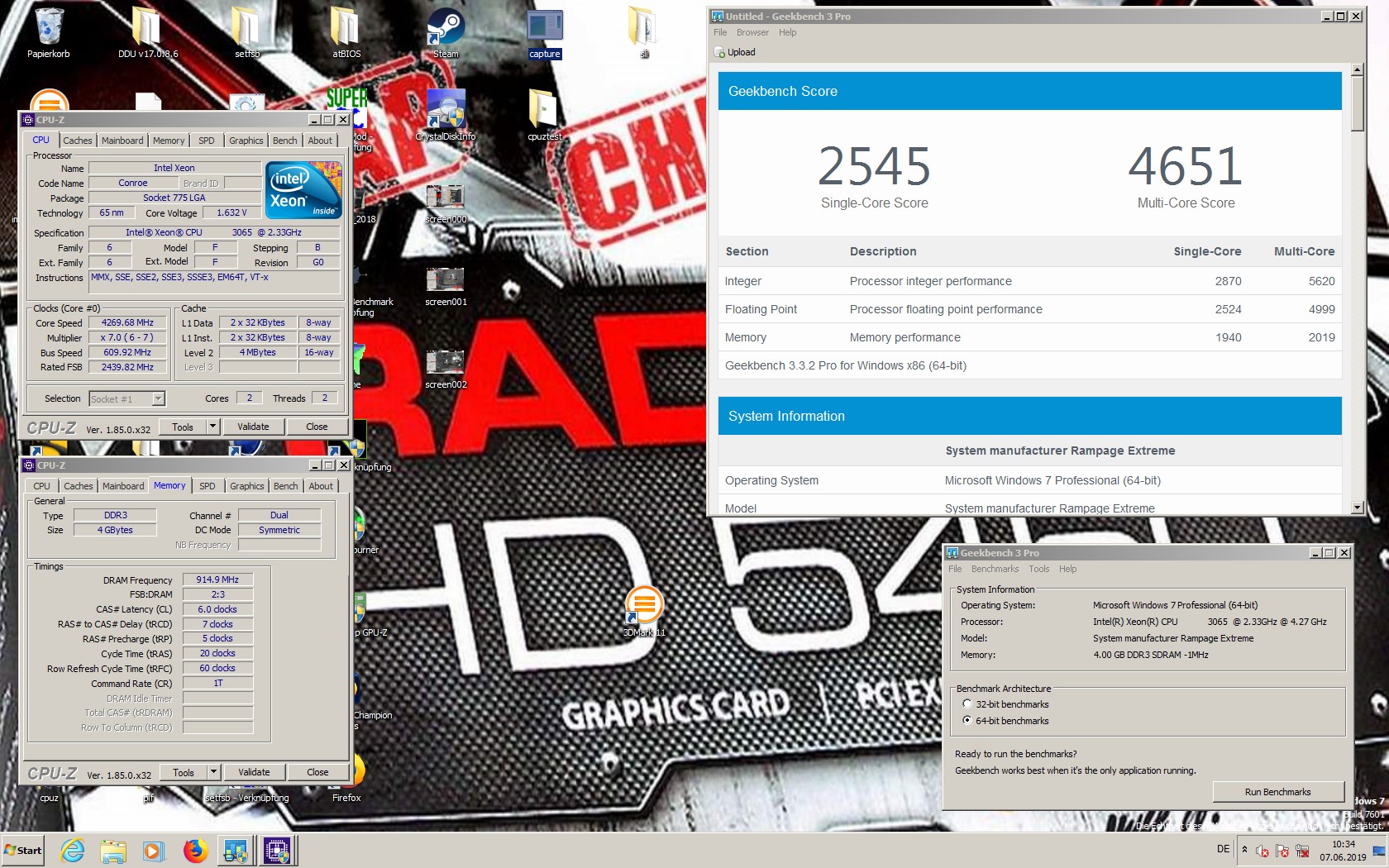Open the Firefox desktop shortcut

pos(346,777)
